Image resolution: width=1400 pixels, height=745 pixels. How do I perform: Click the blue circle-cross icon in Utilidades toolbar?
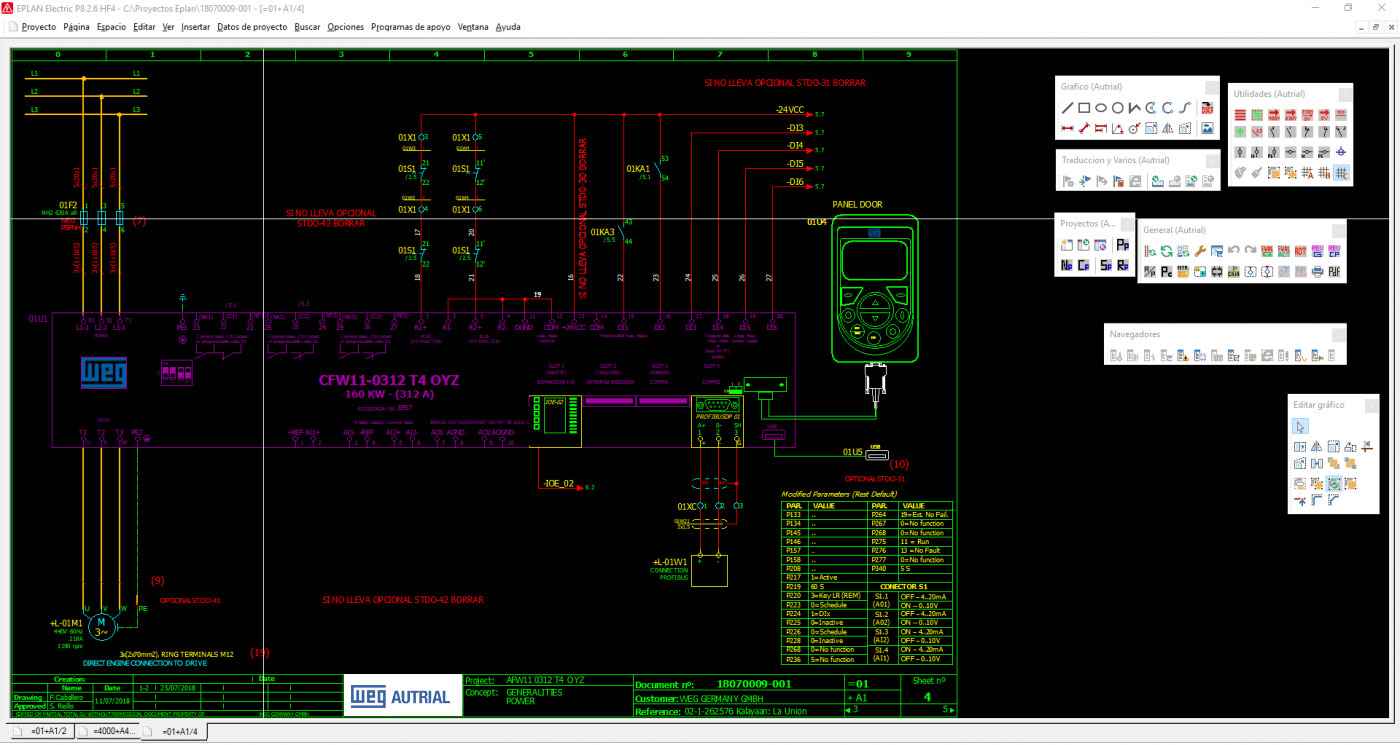1341,152
